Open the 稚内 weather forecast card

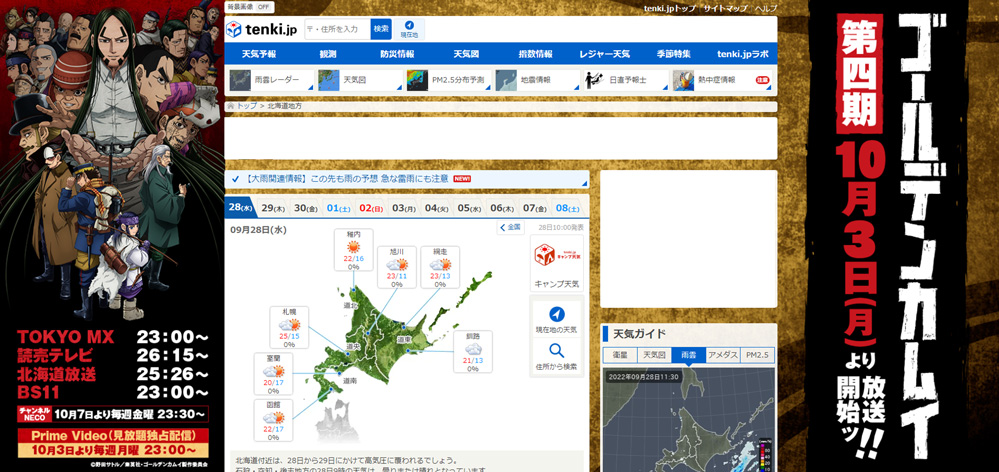click(354, 250)
